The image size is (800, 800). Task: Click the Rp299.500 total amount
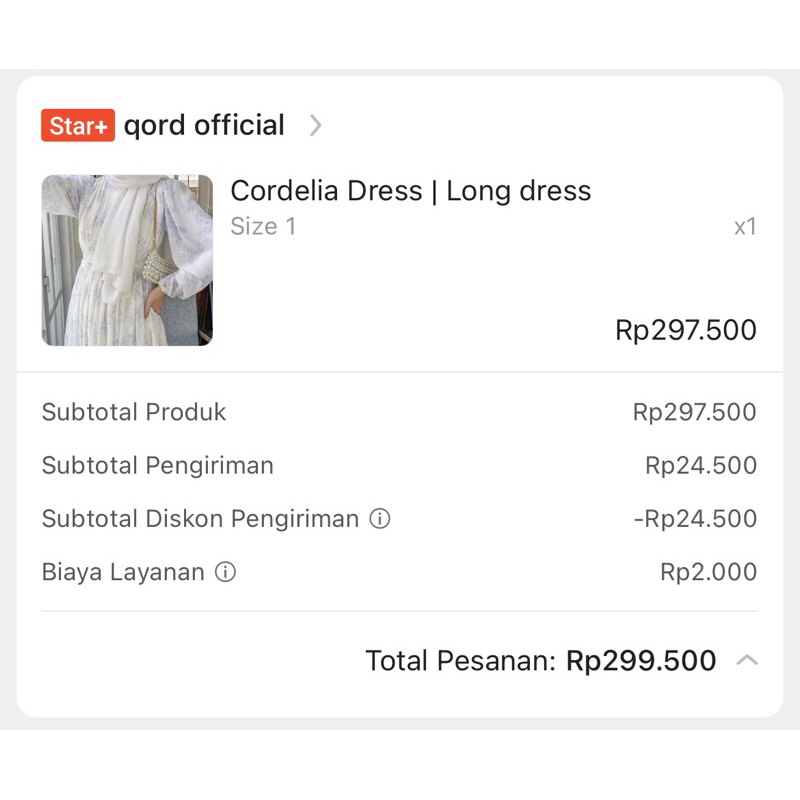click(640, 660)
